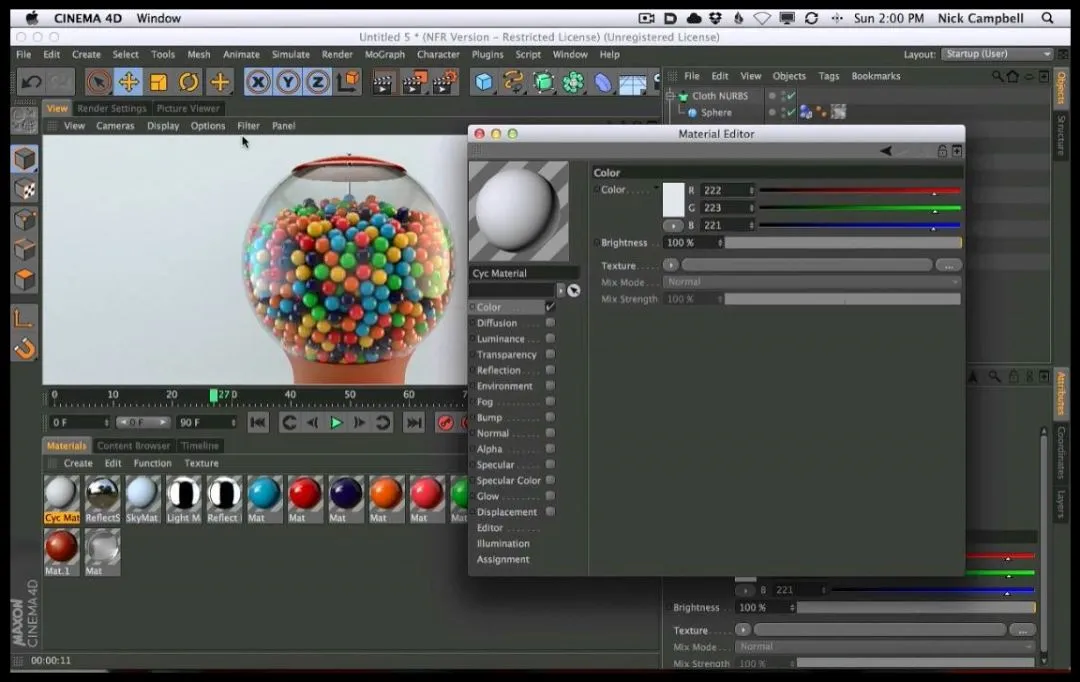Expand the color mode arrow under swatch

(672, 225)
